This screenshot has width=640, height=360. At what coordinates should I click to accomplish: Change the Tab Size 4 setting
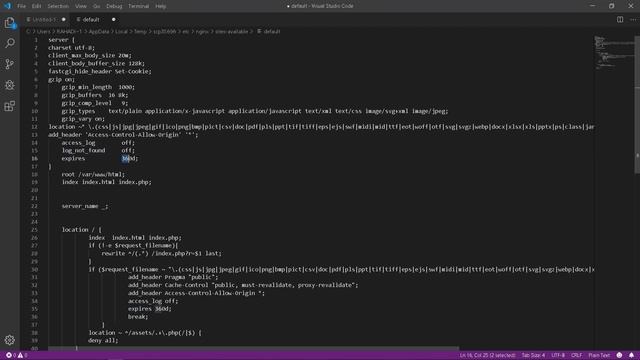pos(533,355)
